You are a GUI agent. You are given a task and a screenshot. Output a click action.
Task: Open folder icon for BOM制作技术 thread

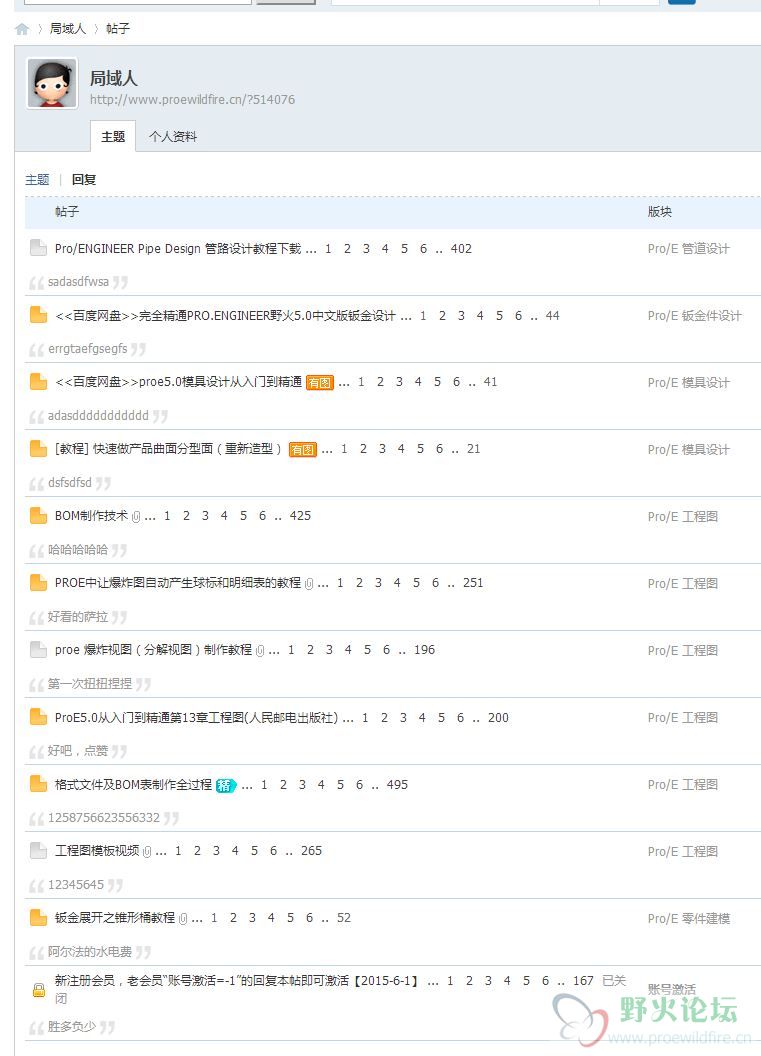pos(38,515)
